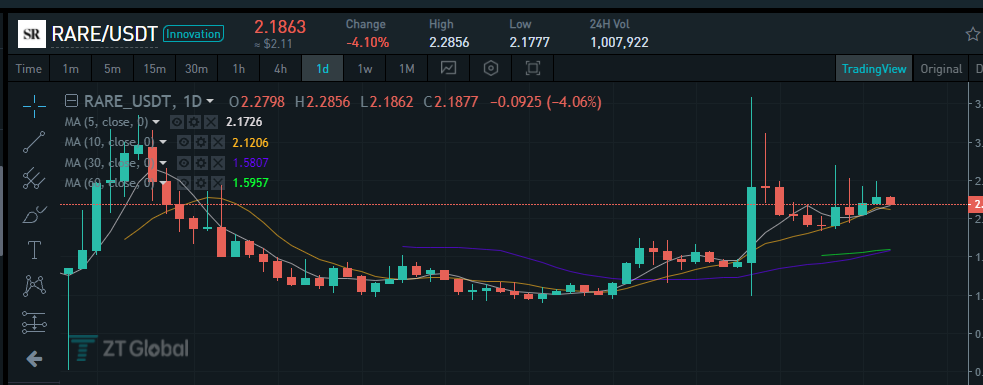
Task: Hide the MA 60 indicator line
Action: coord(184,183)
